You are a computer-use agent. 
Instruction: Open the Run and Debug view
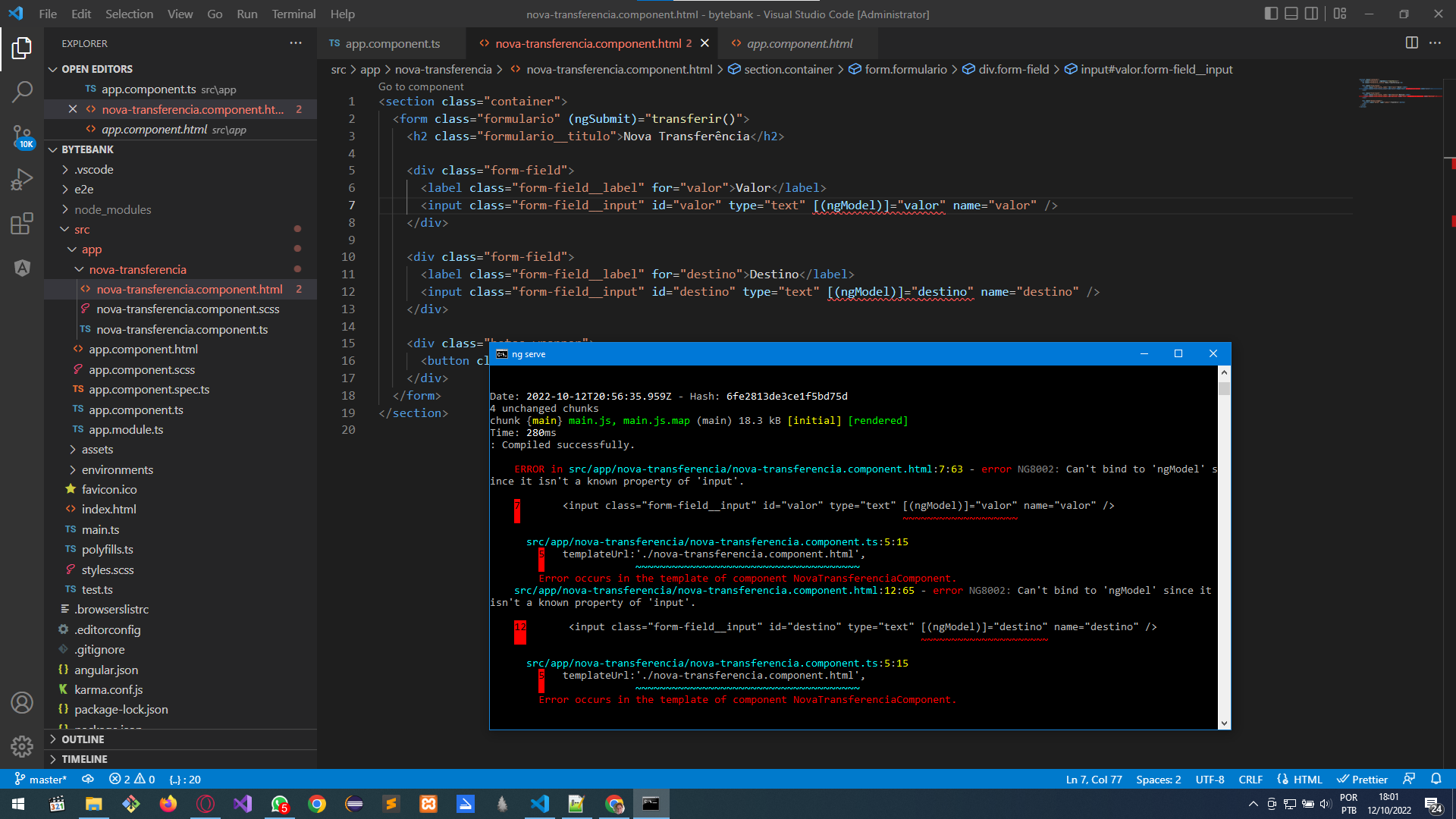pos(22,180)
